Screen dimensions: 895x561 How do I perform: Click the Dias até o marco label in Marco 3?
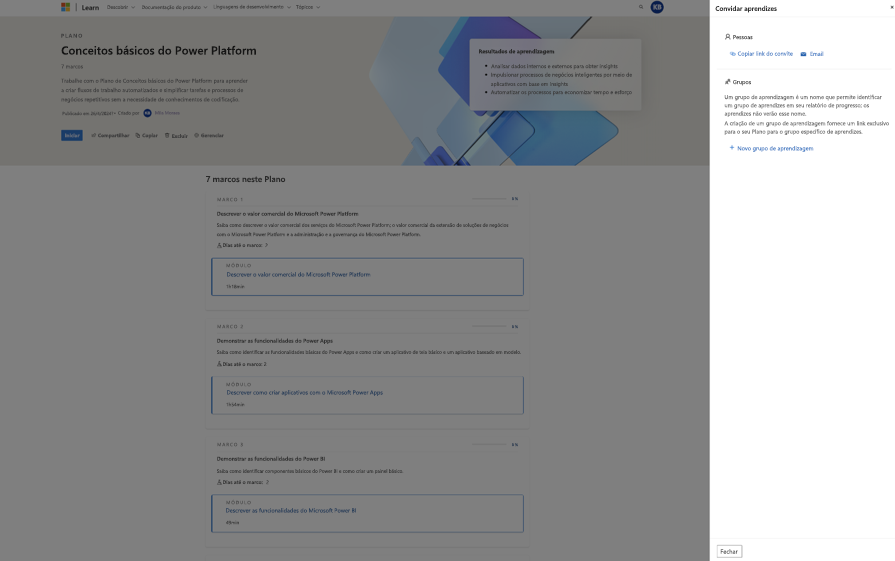click(x=243, y=482)
